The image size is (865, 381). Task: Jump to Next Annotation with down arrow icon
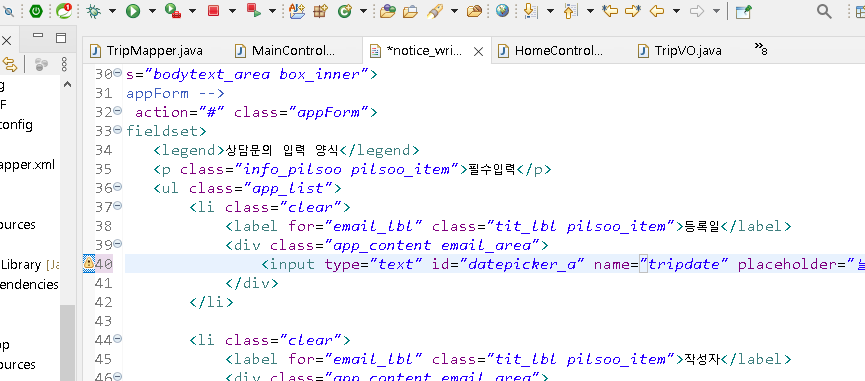[x=530, y=10]
